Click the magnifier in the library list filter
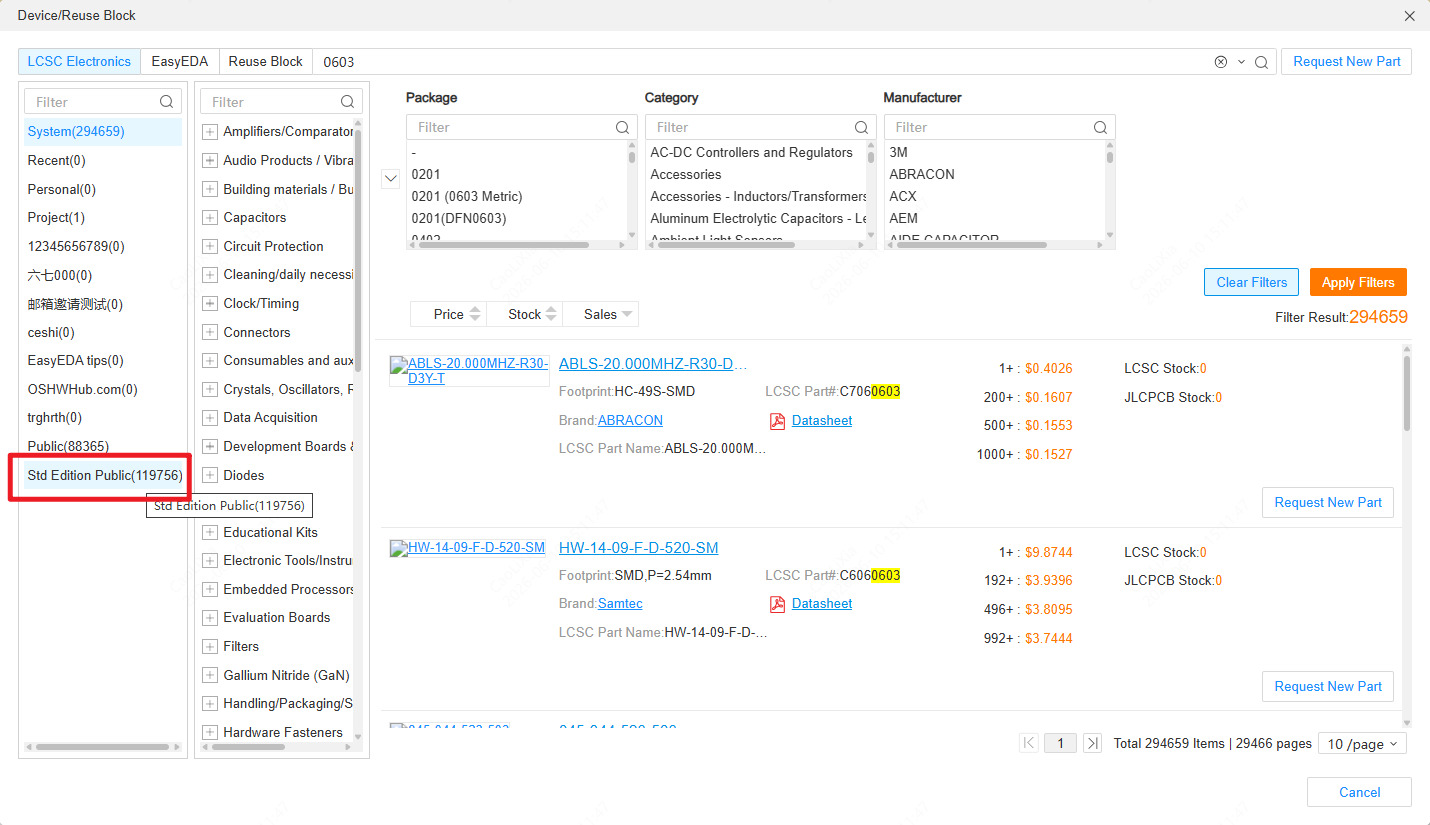Viewport: 1430px width, 825px height. click(x=166, y=102)
